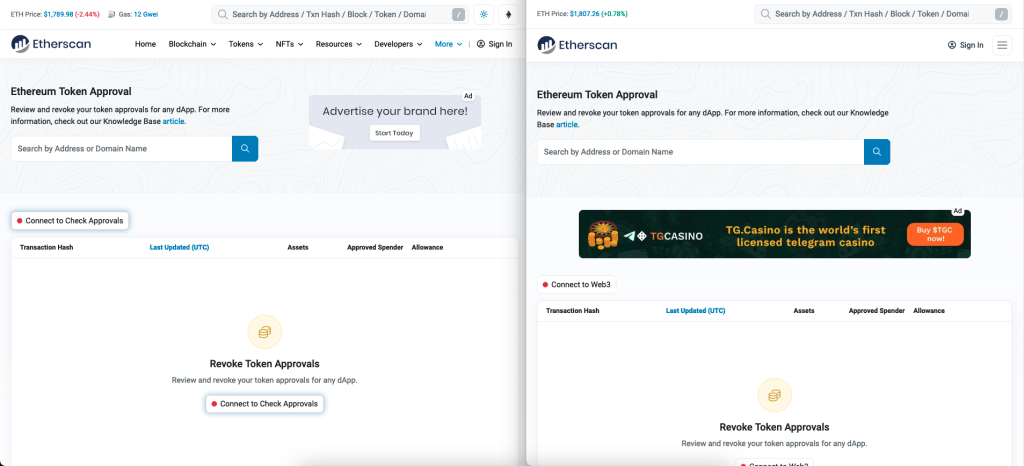Open the NFTs dropdown
1024x466 pixels.
pos(289,44)
